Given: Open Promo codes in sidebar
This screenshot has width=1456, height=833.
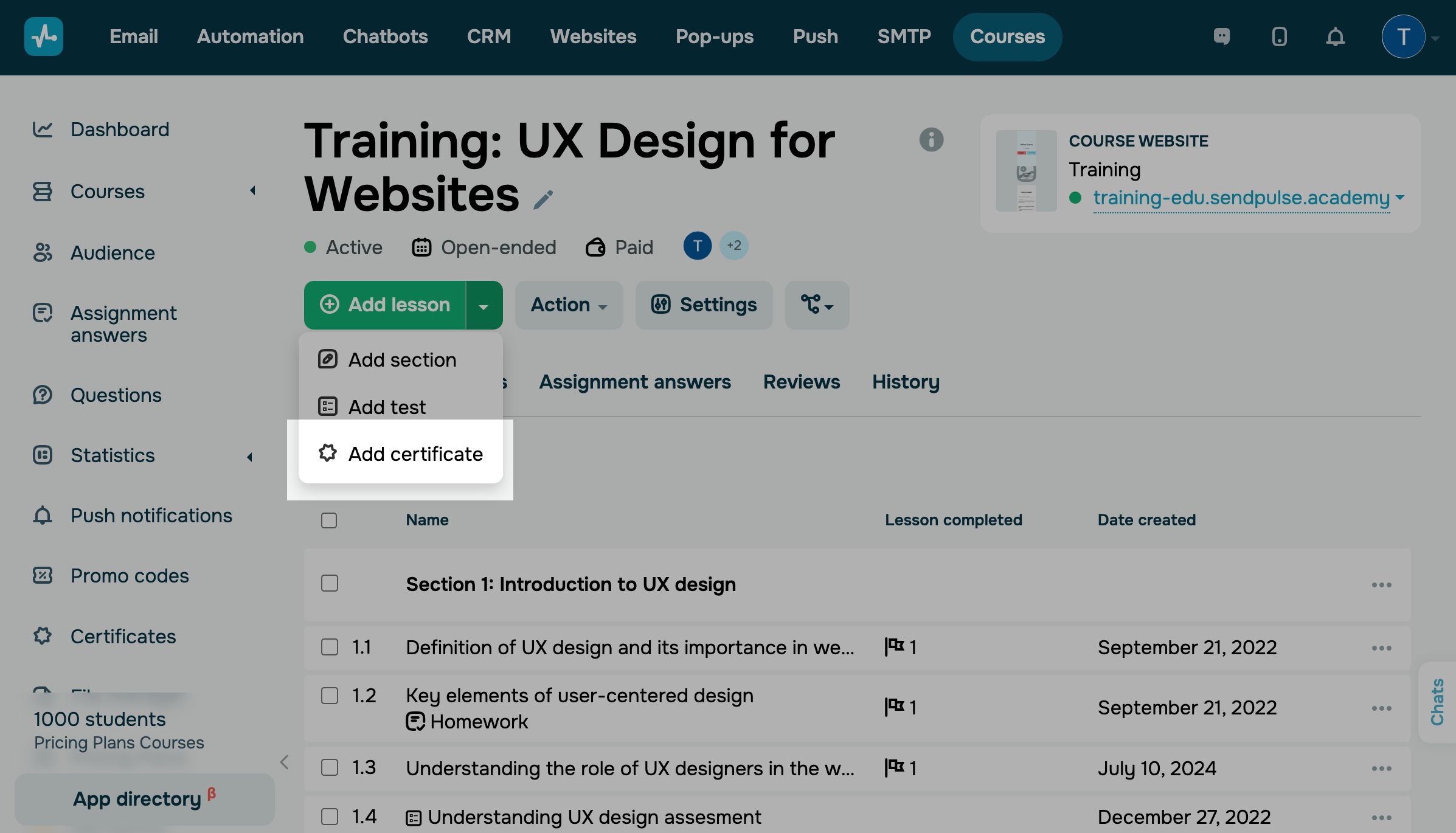Looking at the screenshot, I should point(129,576).
